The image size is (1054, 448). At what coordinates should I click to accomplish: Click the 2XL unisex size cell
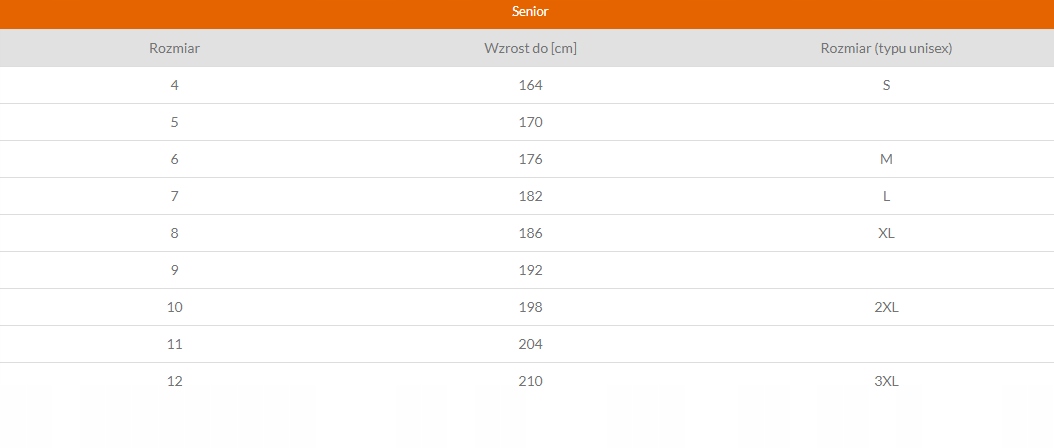point(886,307)
